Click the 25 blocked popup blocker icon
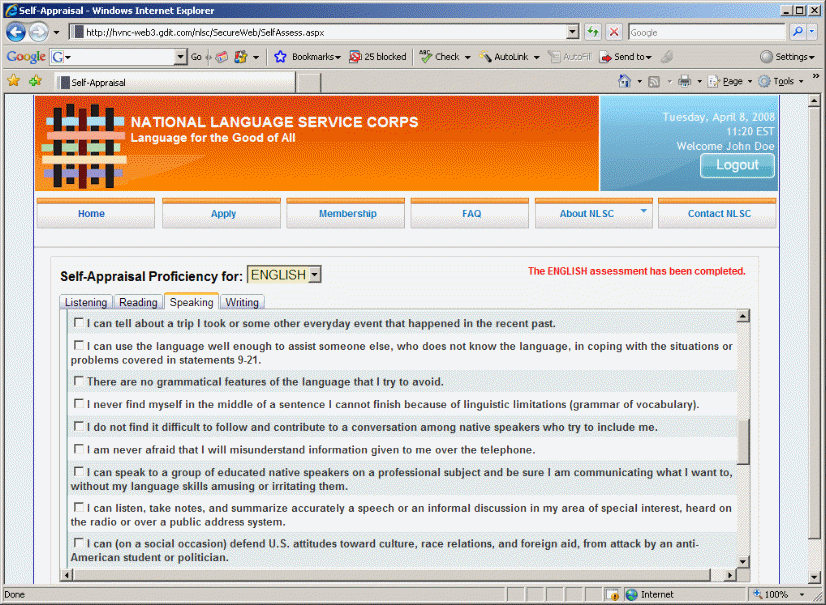Image resolution: width=826 pixels, height=605 pixels. click(355, 56)
